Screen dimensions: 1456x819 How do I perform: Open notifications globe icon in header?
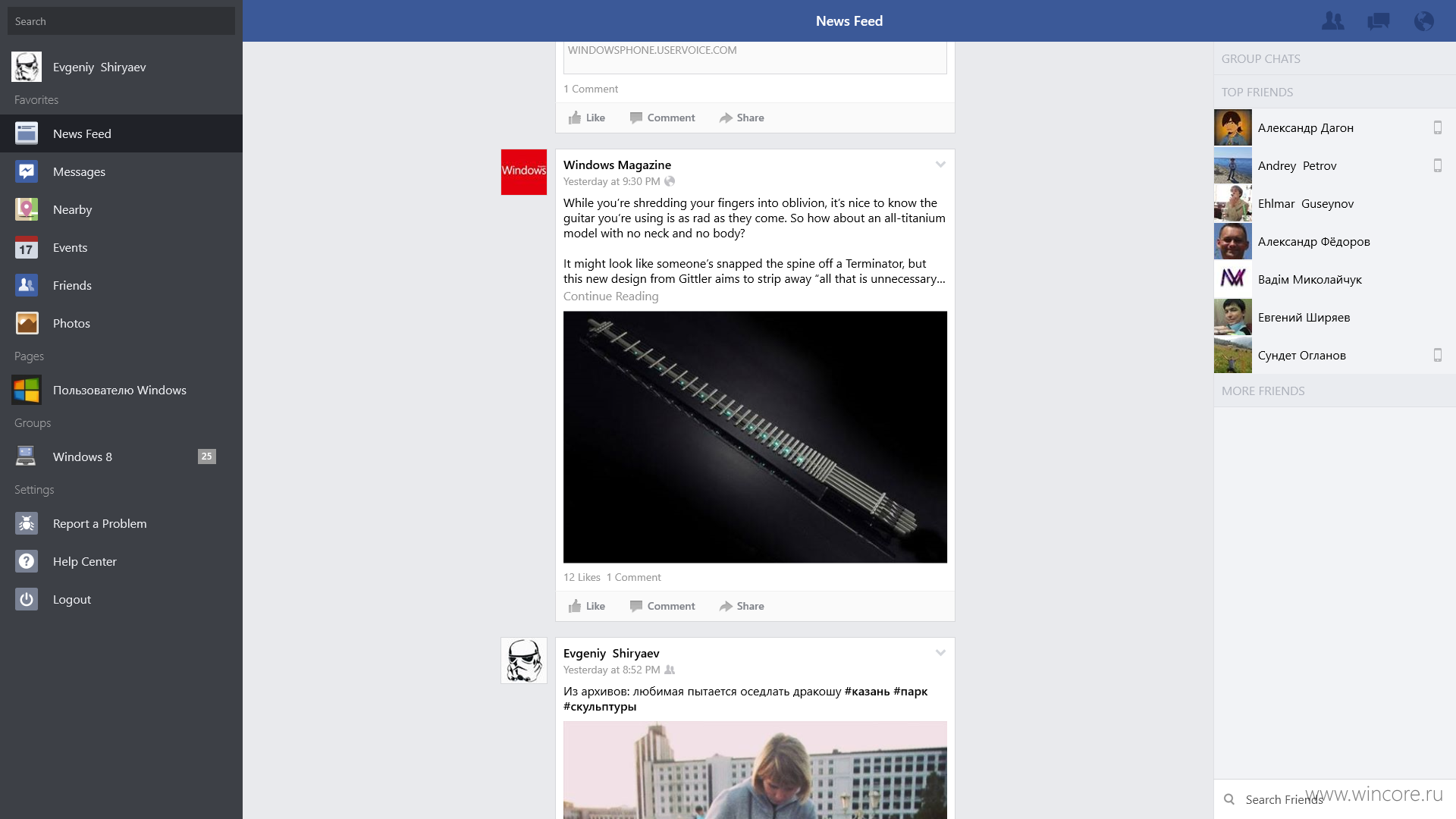[1423, 21]
